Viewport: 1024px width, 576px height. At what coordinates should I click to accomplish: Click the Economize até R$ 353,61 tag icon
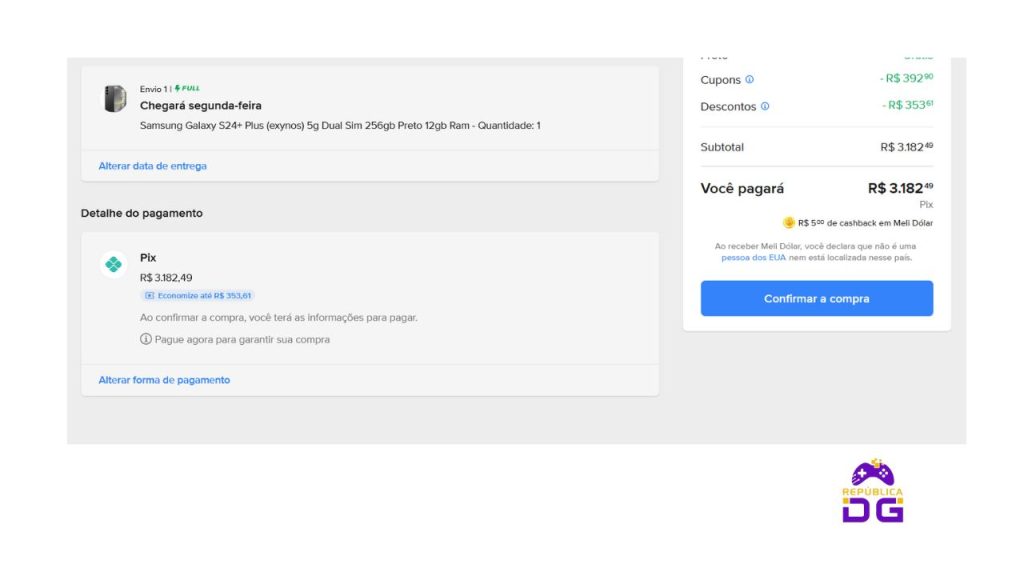[x=150, y=296]
